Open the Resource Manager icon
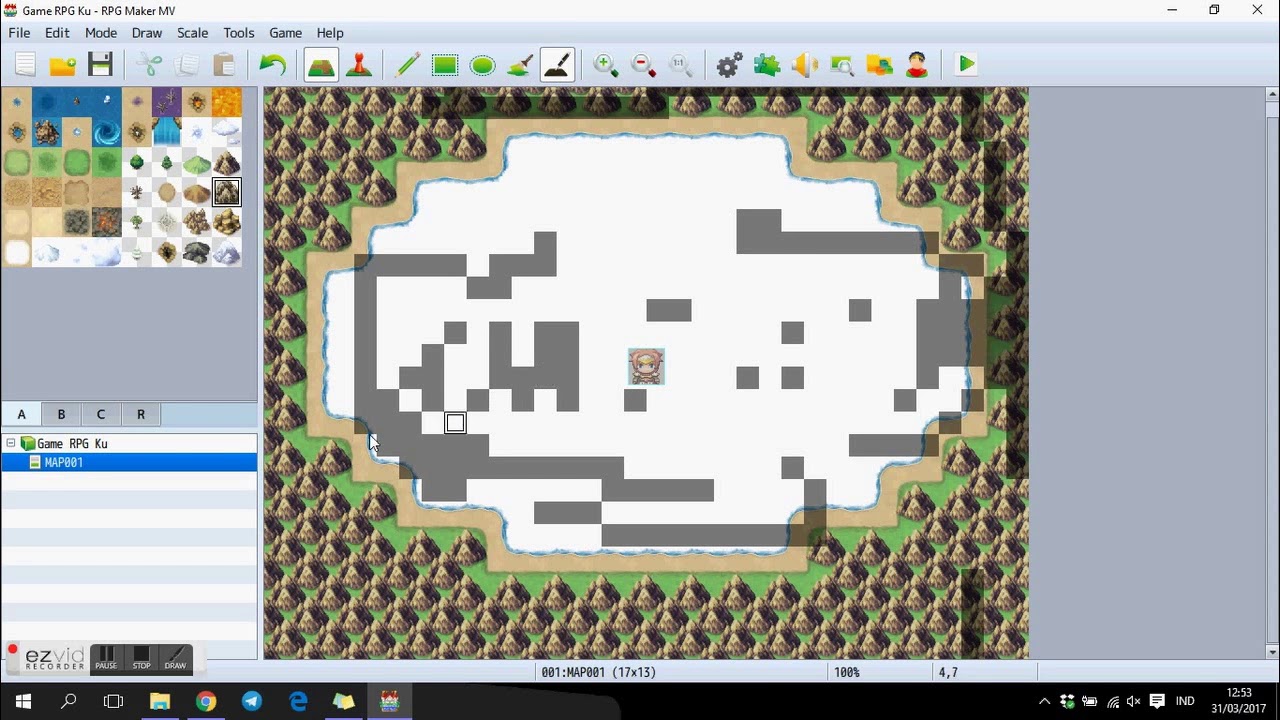The height and width of the screenshot is (720, 1280). pyautogui.click(x=879, y=65)
